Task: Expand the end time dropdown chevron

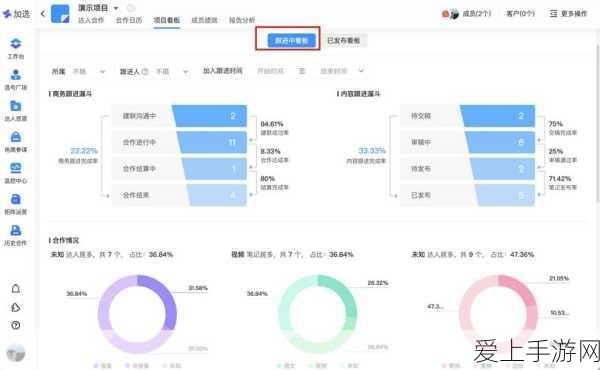Action: 361,70
